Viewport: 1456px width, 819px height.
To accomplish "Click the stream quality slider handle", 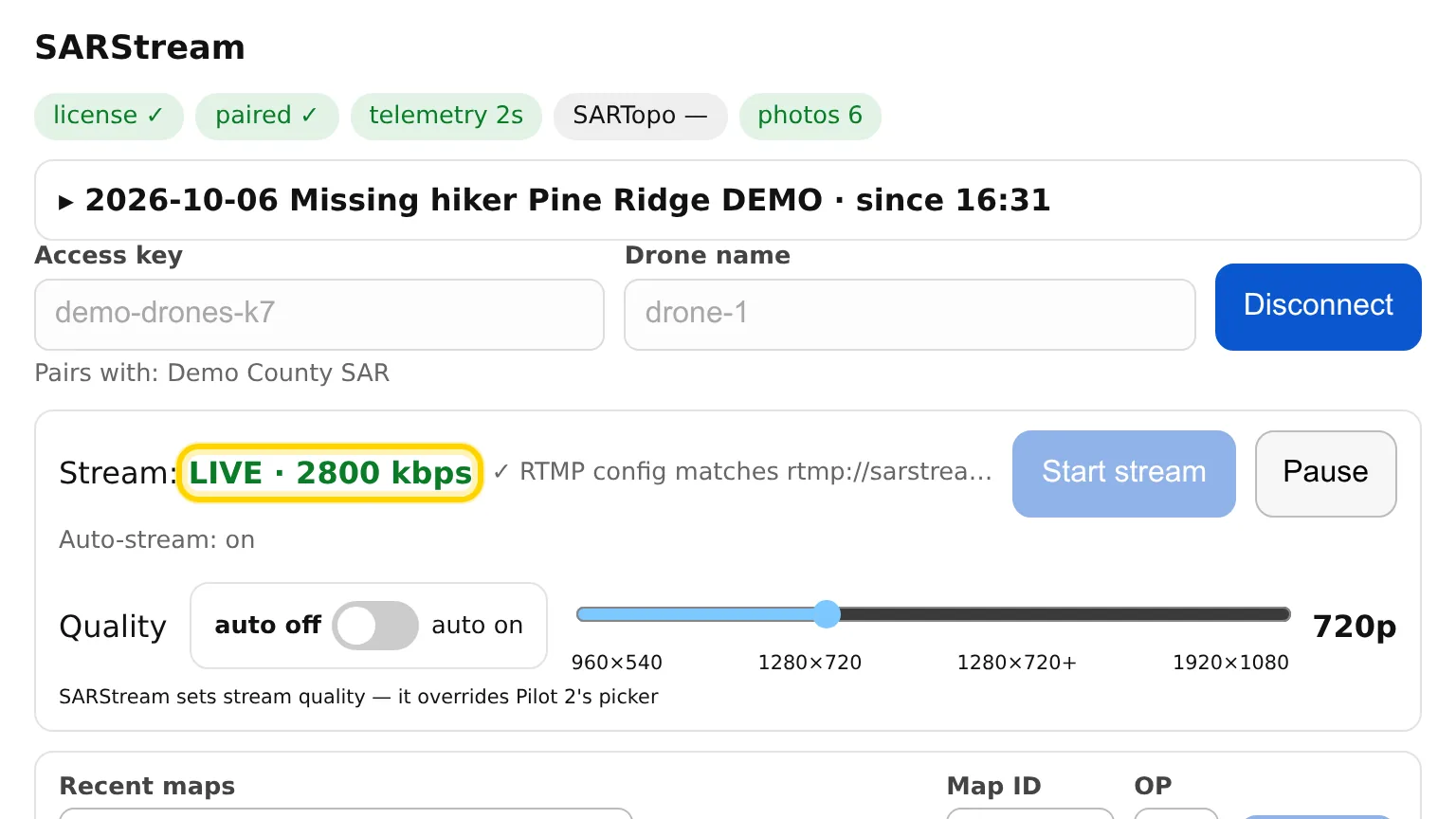I will 827,614.
